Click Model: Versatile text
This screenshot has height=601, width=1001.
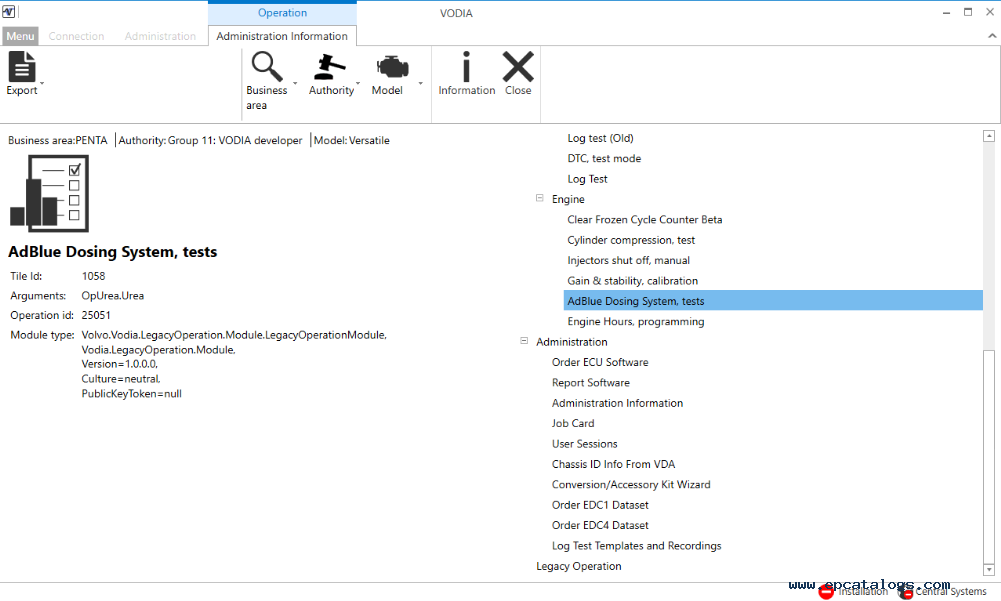coord(352,141)
